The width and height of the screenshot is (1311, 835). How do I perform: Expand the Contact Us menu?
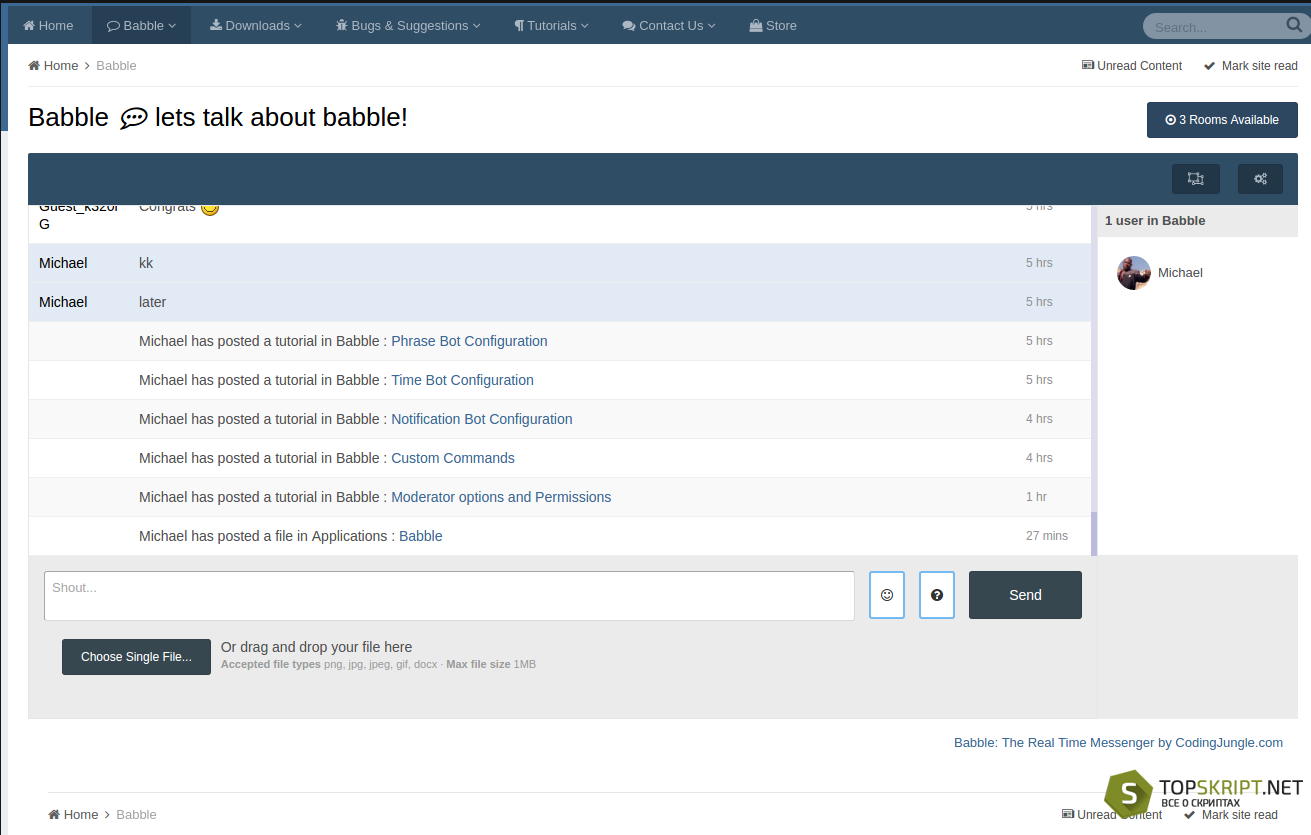click(668, 25)
